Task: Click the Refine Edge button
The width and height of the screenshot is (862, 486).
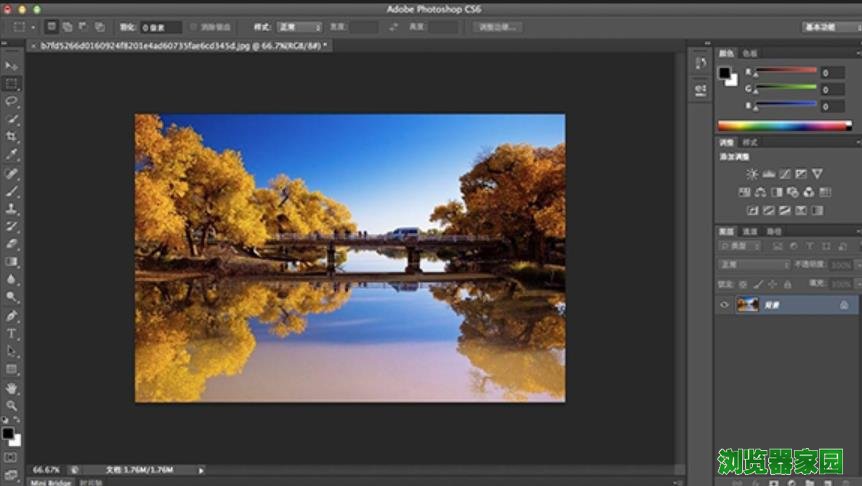Action: click(x=497, y=27)
